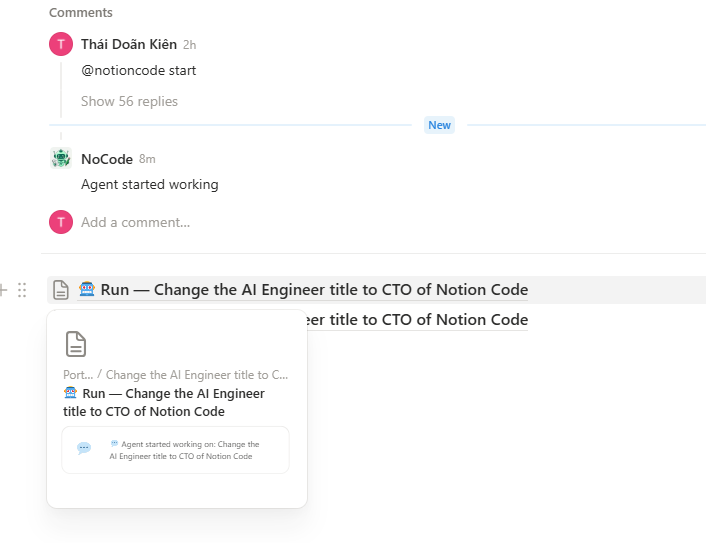
Task: Click the Port... breadcrumb in the preview popup
Action: pyautogui.click(x=77, y=375)
